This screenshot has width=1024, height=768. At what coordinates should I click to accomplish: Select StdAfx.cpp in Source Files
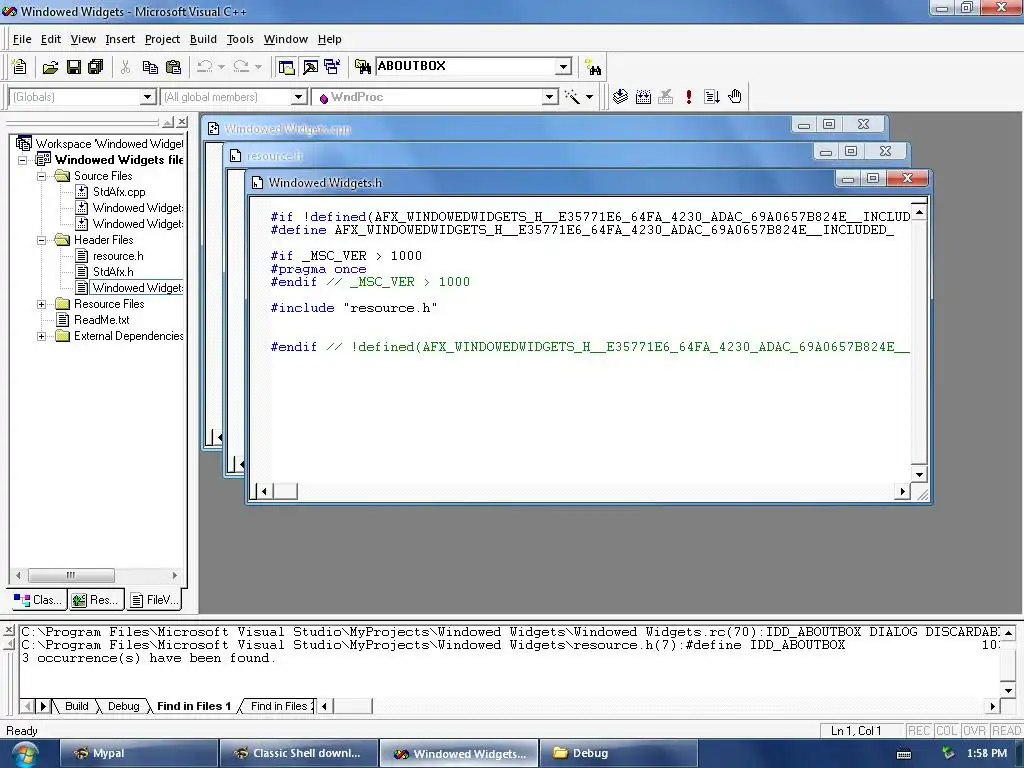(x=119, y=192)
